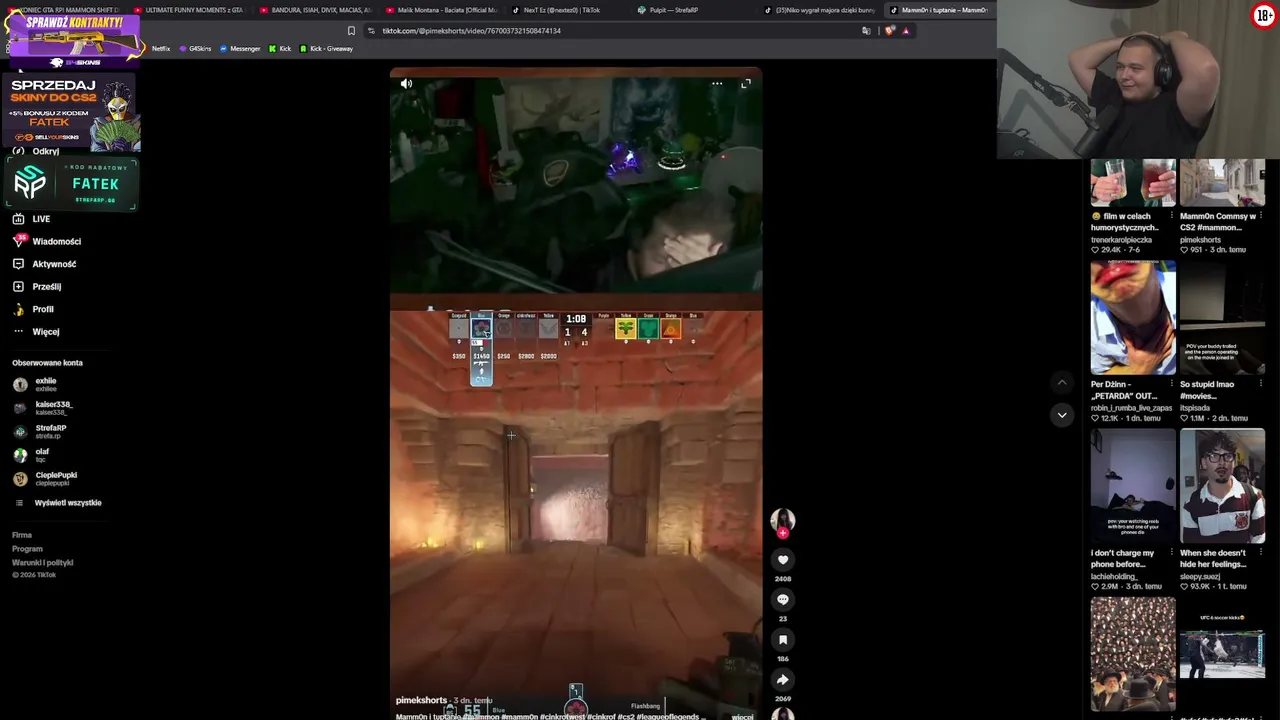Open the Netflix bookmark
This screenshot has width=1280, height=720.
[x=161, y=49]
